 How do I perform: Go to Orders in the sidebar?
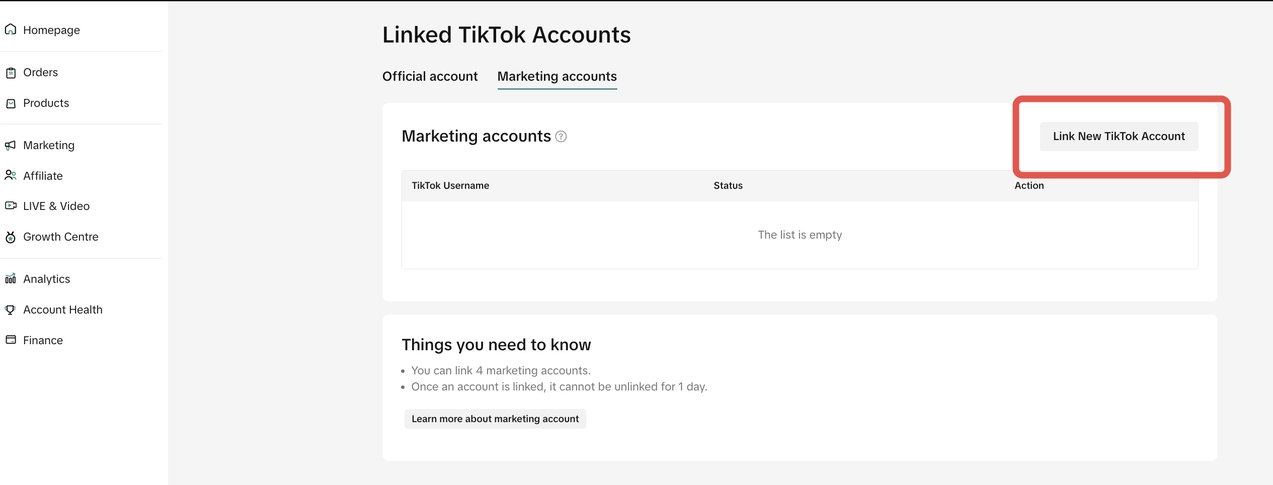[41, 73]
